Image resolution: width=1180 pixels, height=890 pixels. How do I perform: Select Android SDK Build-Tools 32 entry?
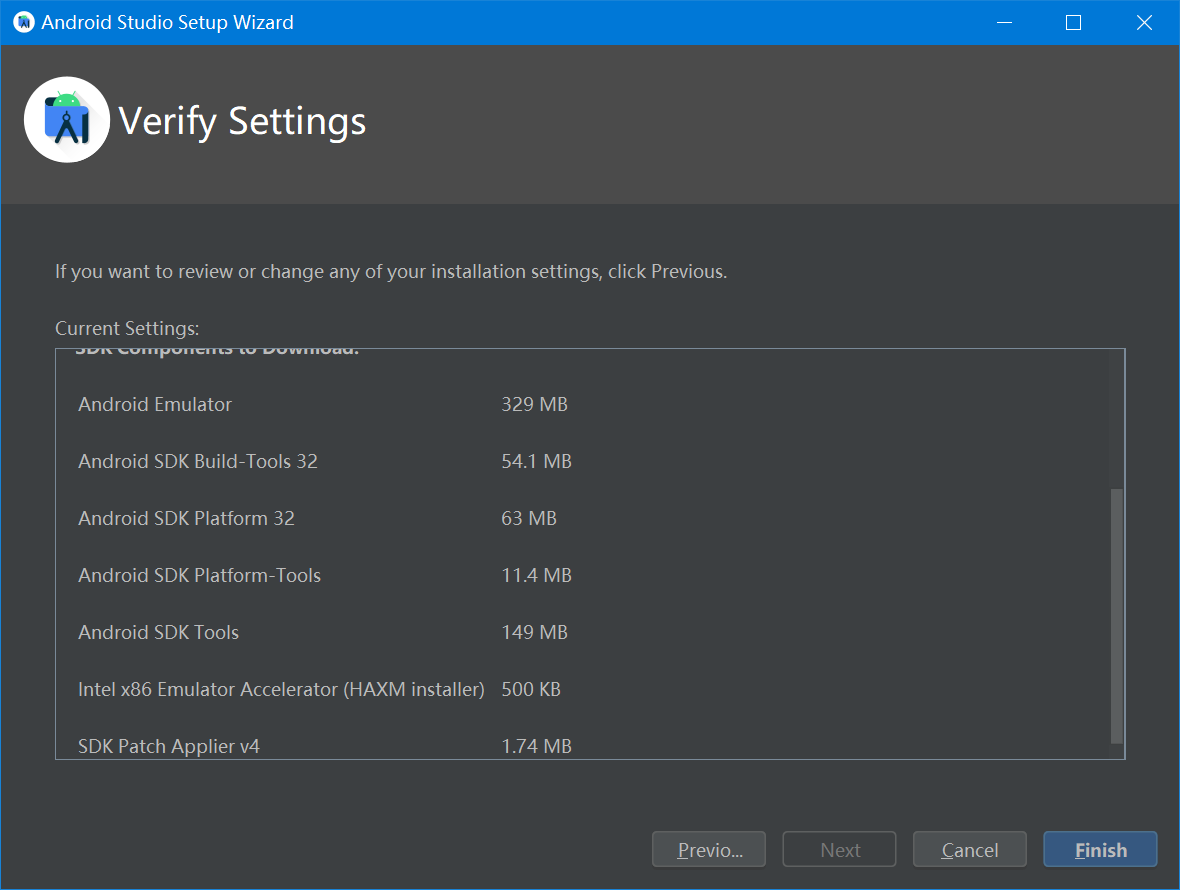(198, 461)
